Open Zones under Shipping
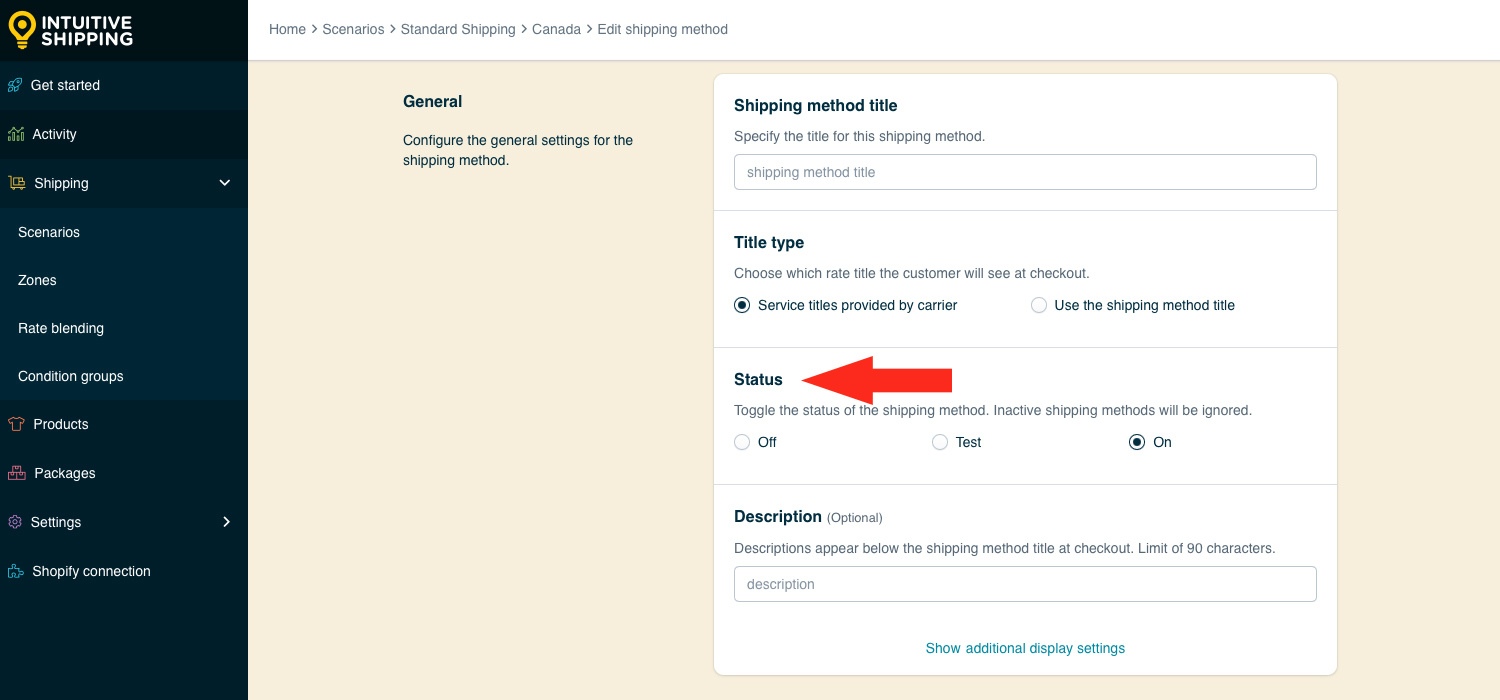 [x=124, y=280]
